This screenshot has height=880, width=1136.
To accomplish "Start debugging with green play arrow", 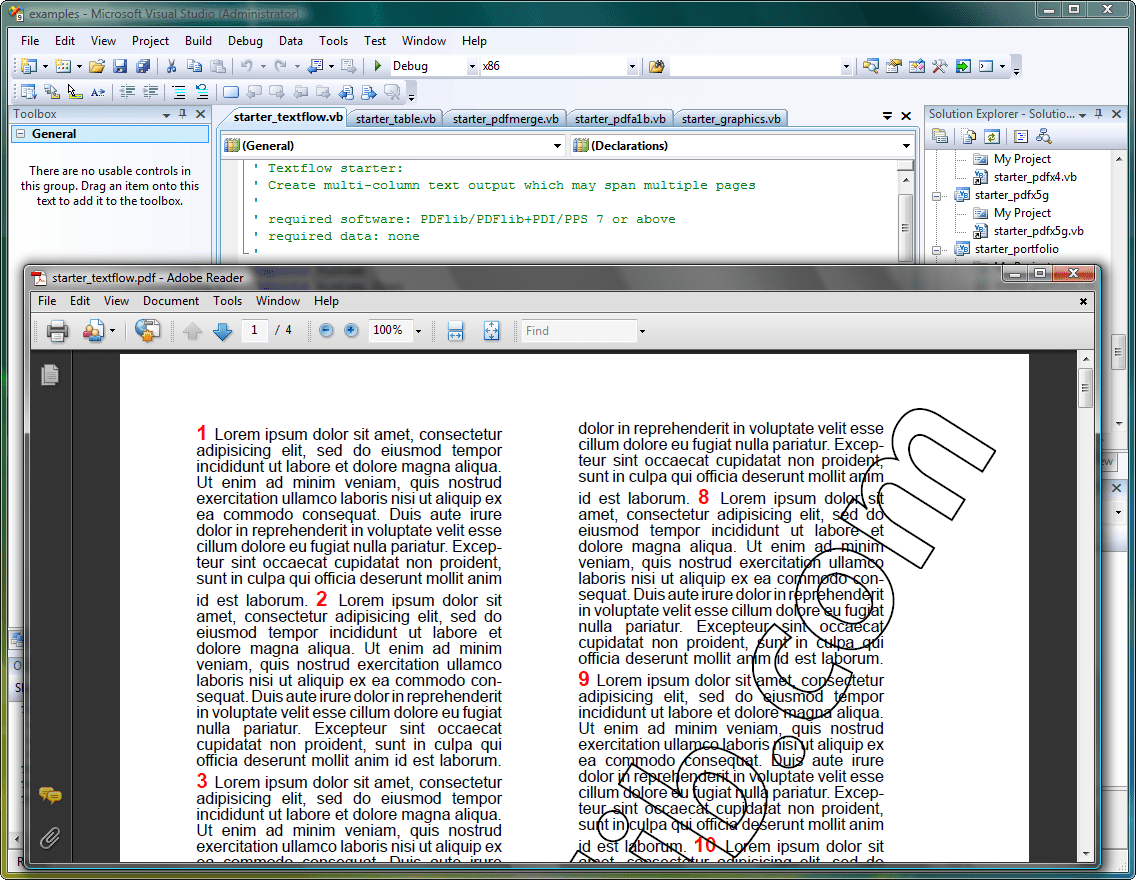I will (378, 67).
